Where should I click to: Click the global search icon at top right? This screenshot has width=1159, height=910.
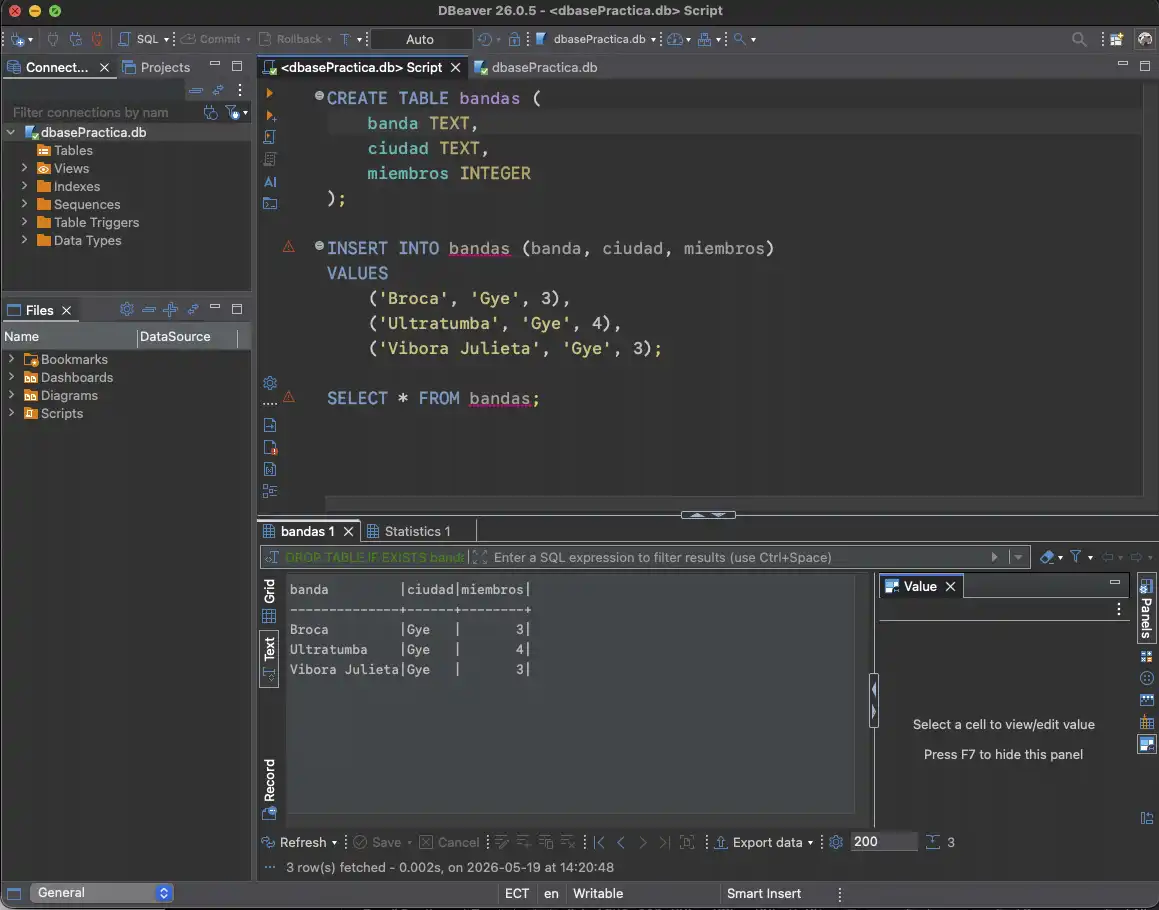click(x=1079, y=39)
